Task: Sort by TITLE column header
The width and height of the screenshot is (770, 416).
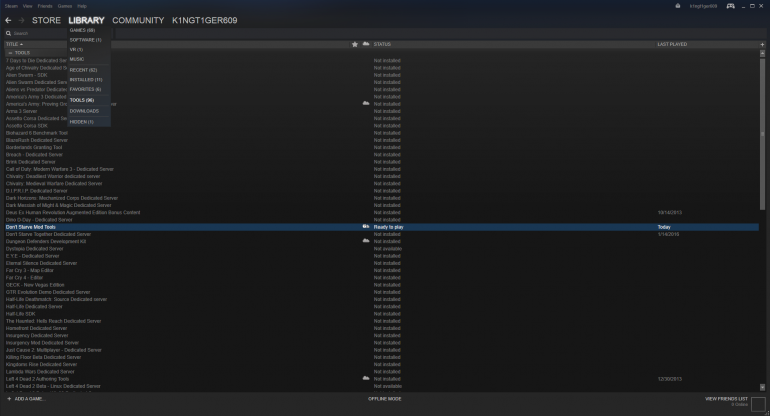Action: (x=14, y=44)
